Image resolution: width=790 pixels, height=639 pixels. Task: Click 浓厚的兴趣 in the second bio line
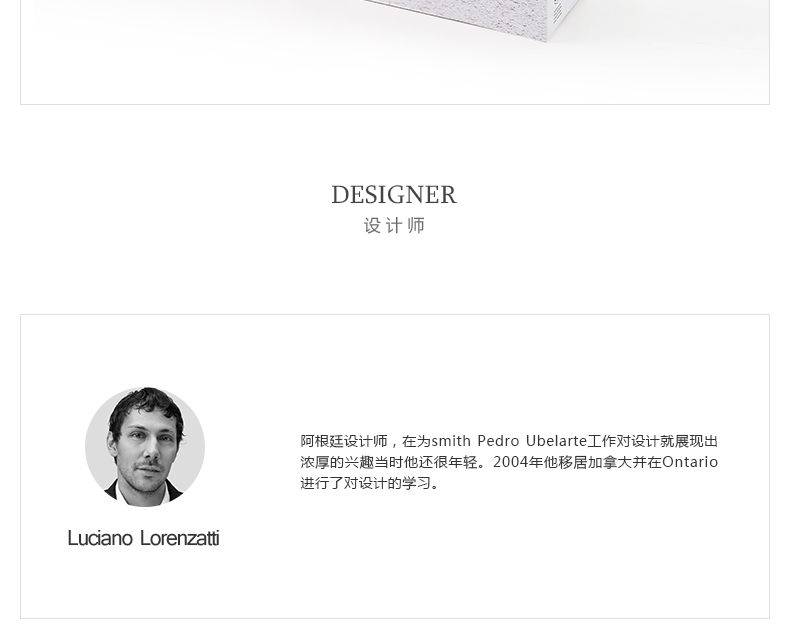pyautogui.click(x=337, y=462)
